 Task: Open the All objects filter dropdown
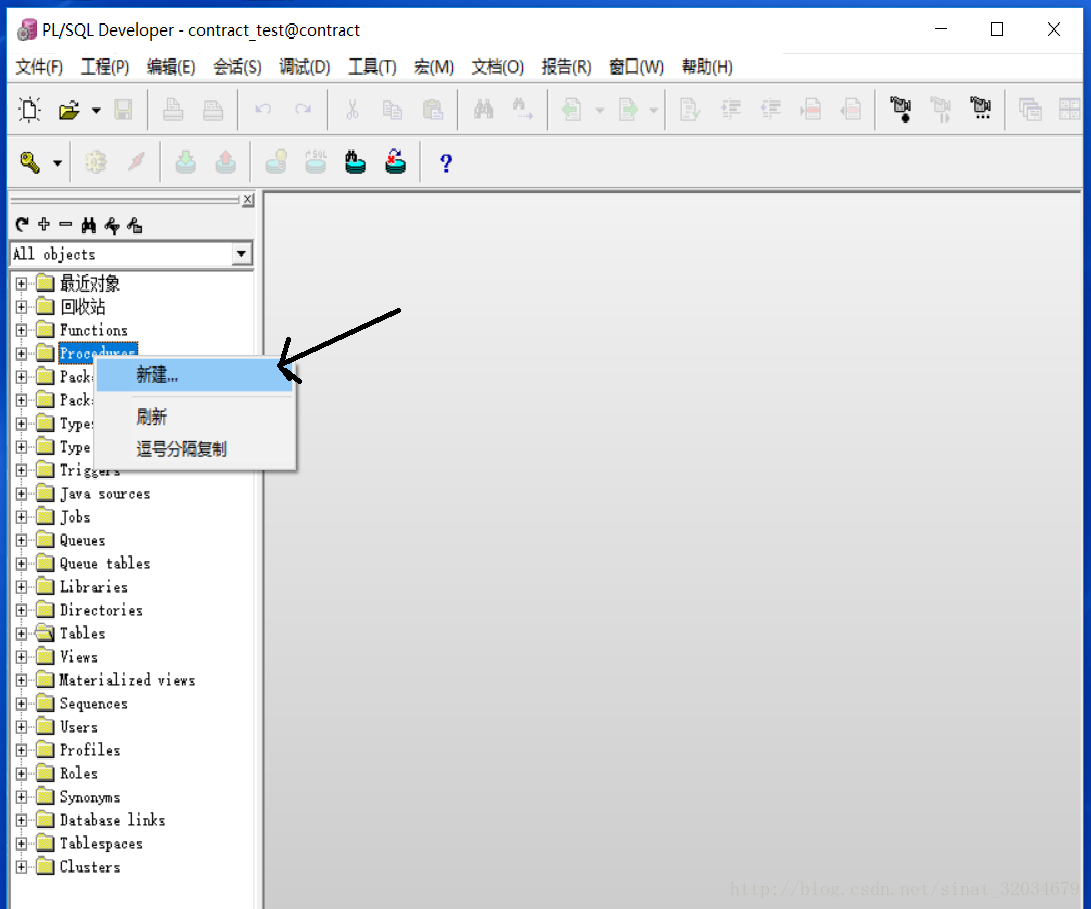click(x=241, y=254)
